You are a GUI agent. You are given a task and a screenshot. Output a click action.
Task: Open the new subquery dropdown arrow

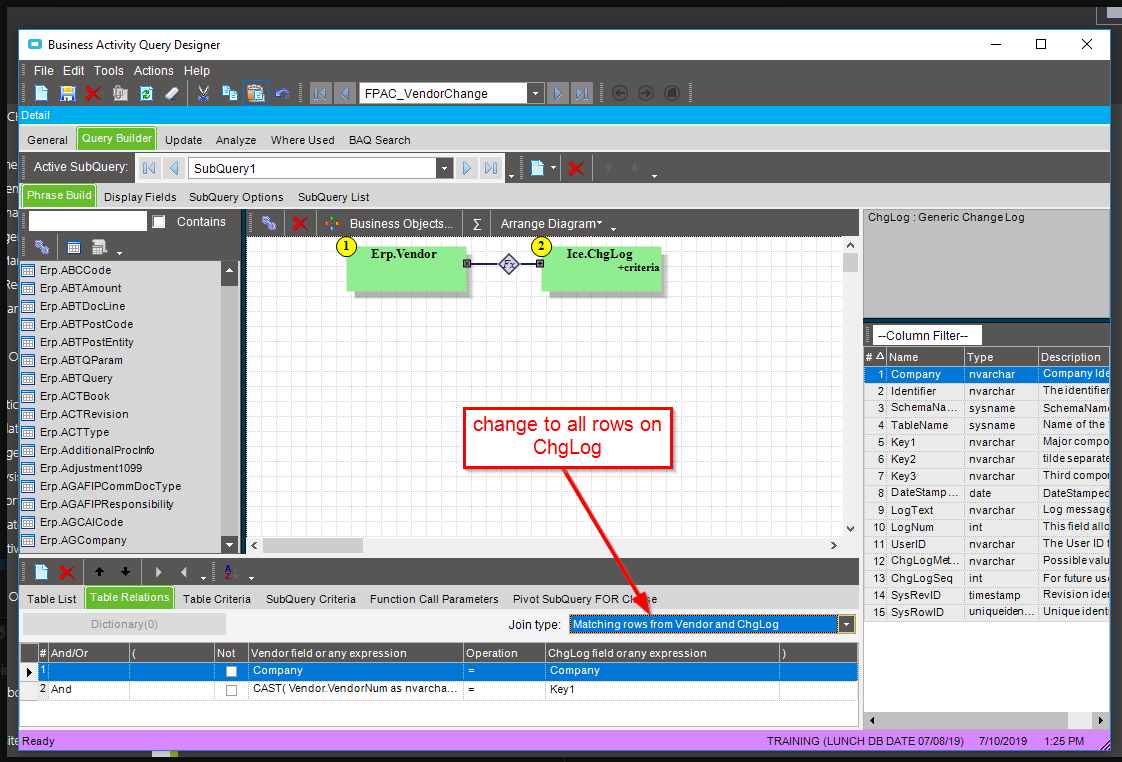(x=553, y=168)
